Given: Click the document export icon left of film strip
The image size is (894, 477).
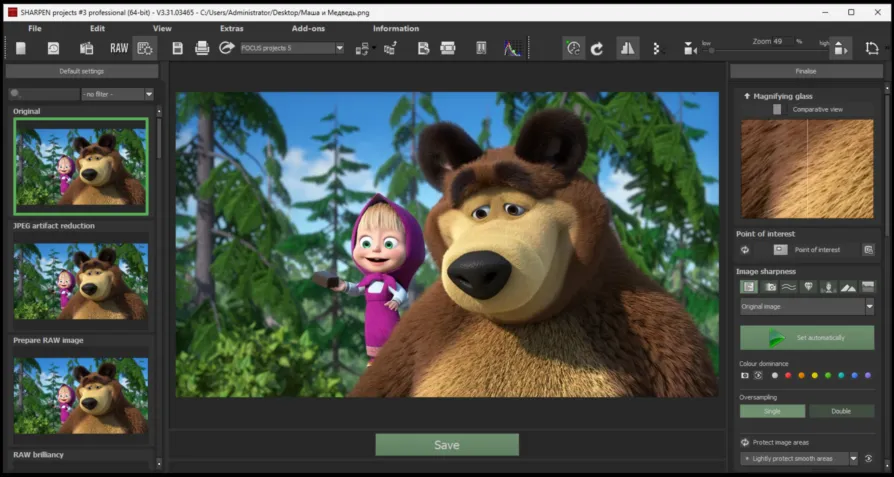Looking at the screenshot, I should 424,48.
